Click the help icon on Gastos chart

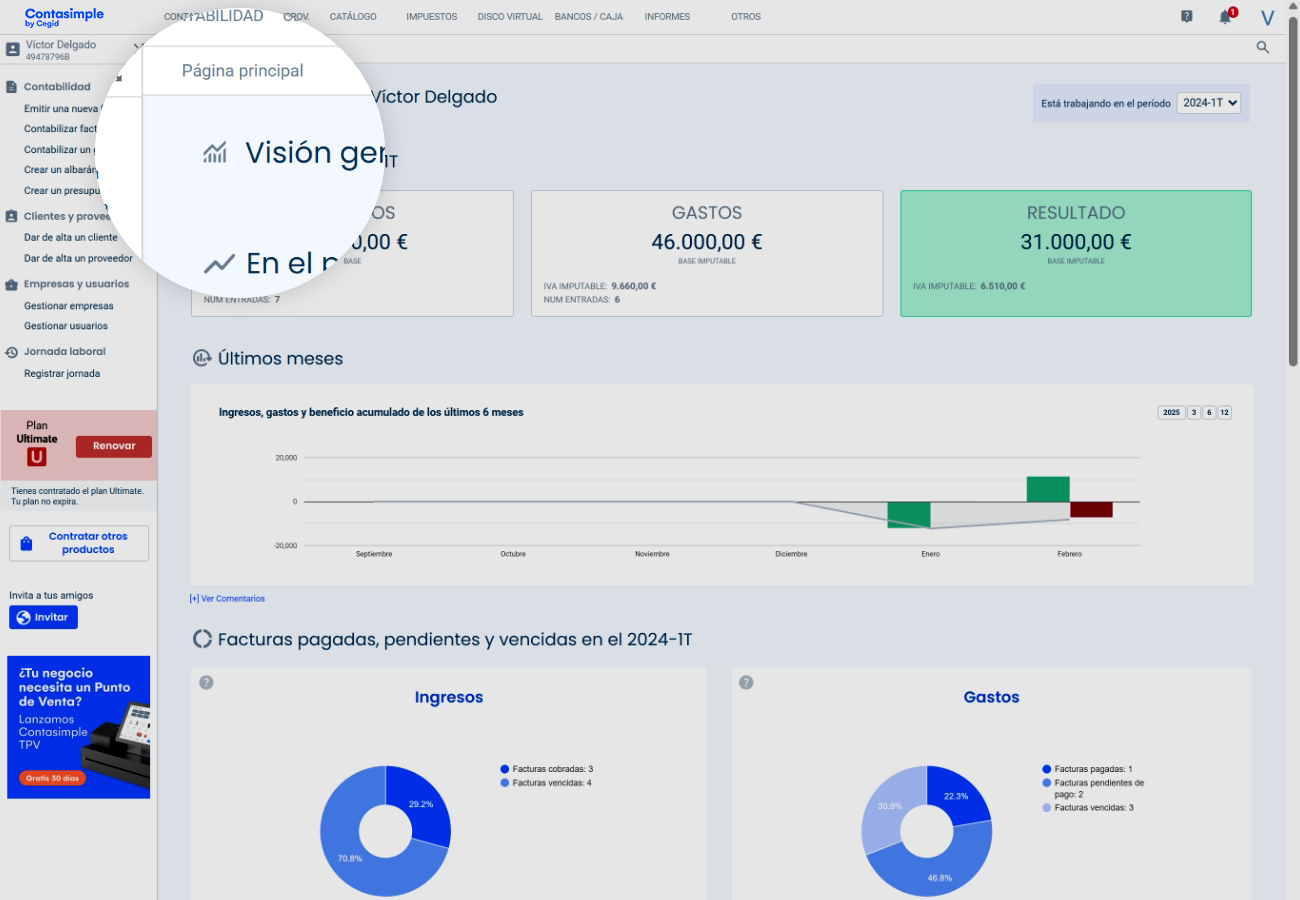(746, 682)
